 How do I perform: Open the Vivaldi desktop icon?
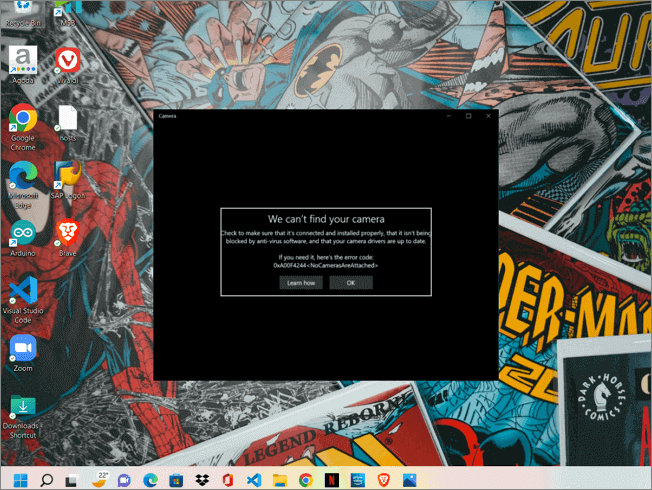[67, 65]
